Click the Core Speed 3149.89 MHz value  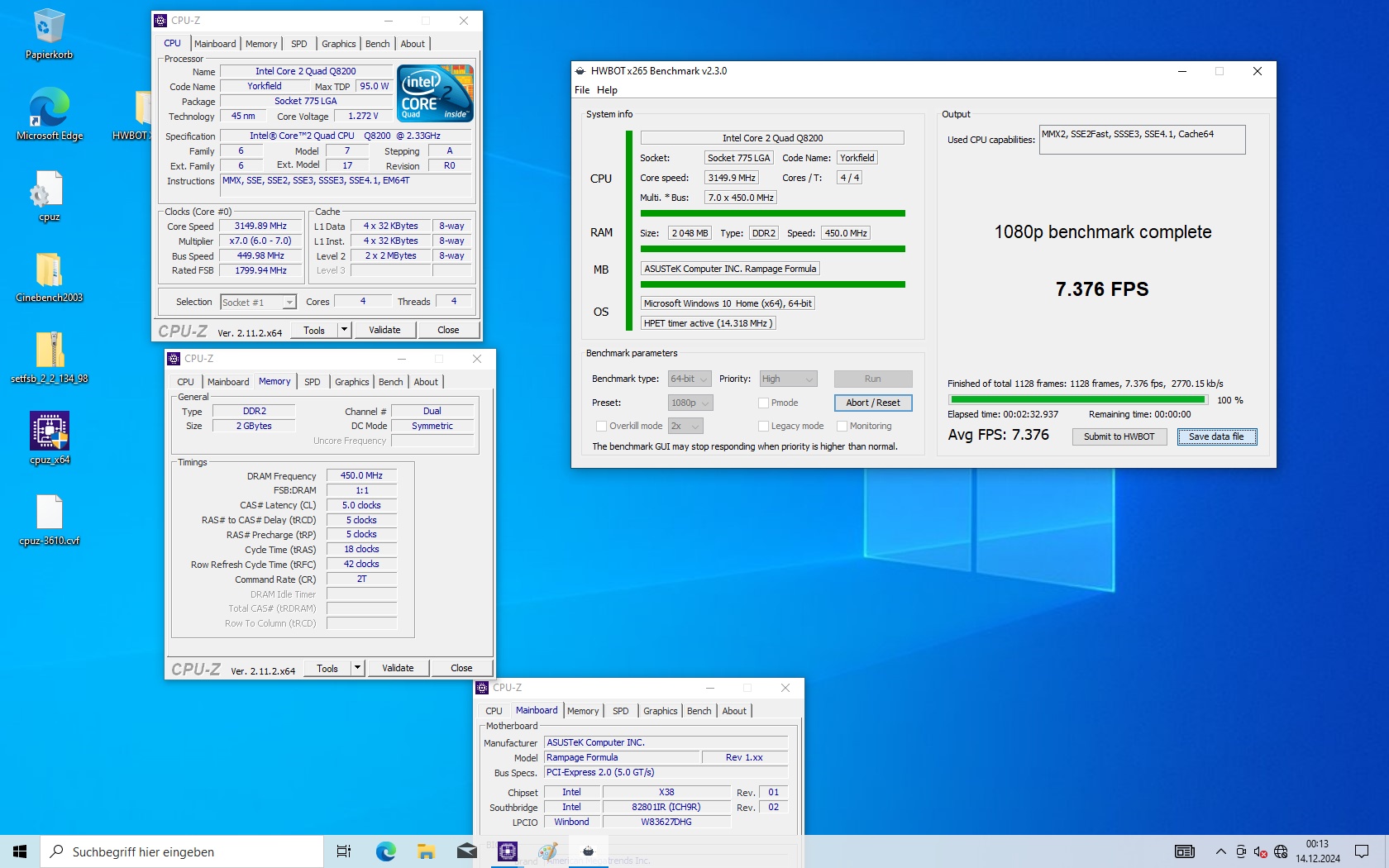[260, 227]
